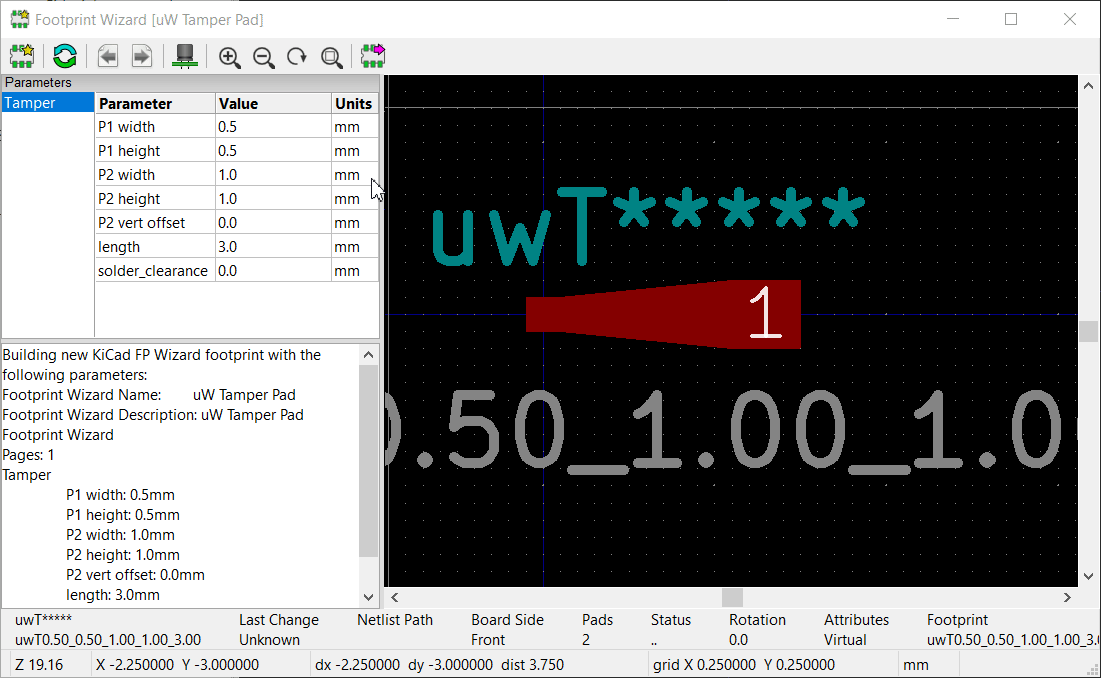Select the Tamper parameter page

(47, 103)
